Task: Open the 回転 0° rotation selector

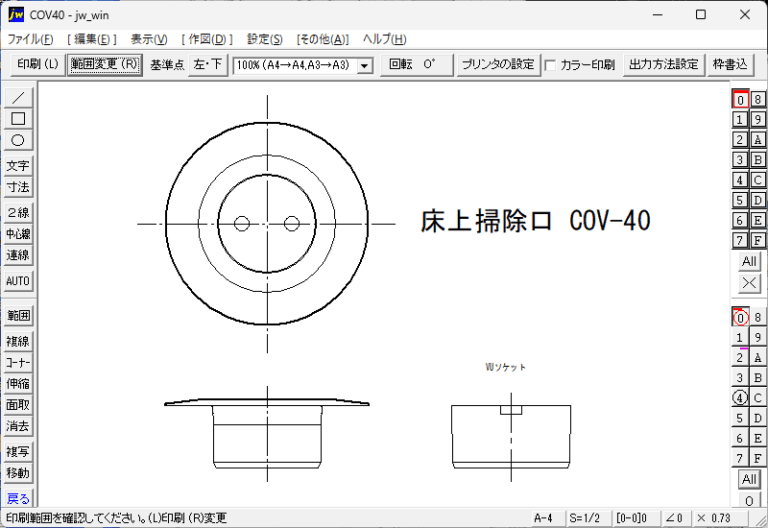Action: (x=417, y=65)
